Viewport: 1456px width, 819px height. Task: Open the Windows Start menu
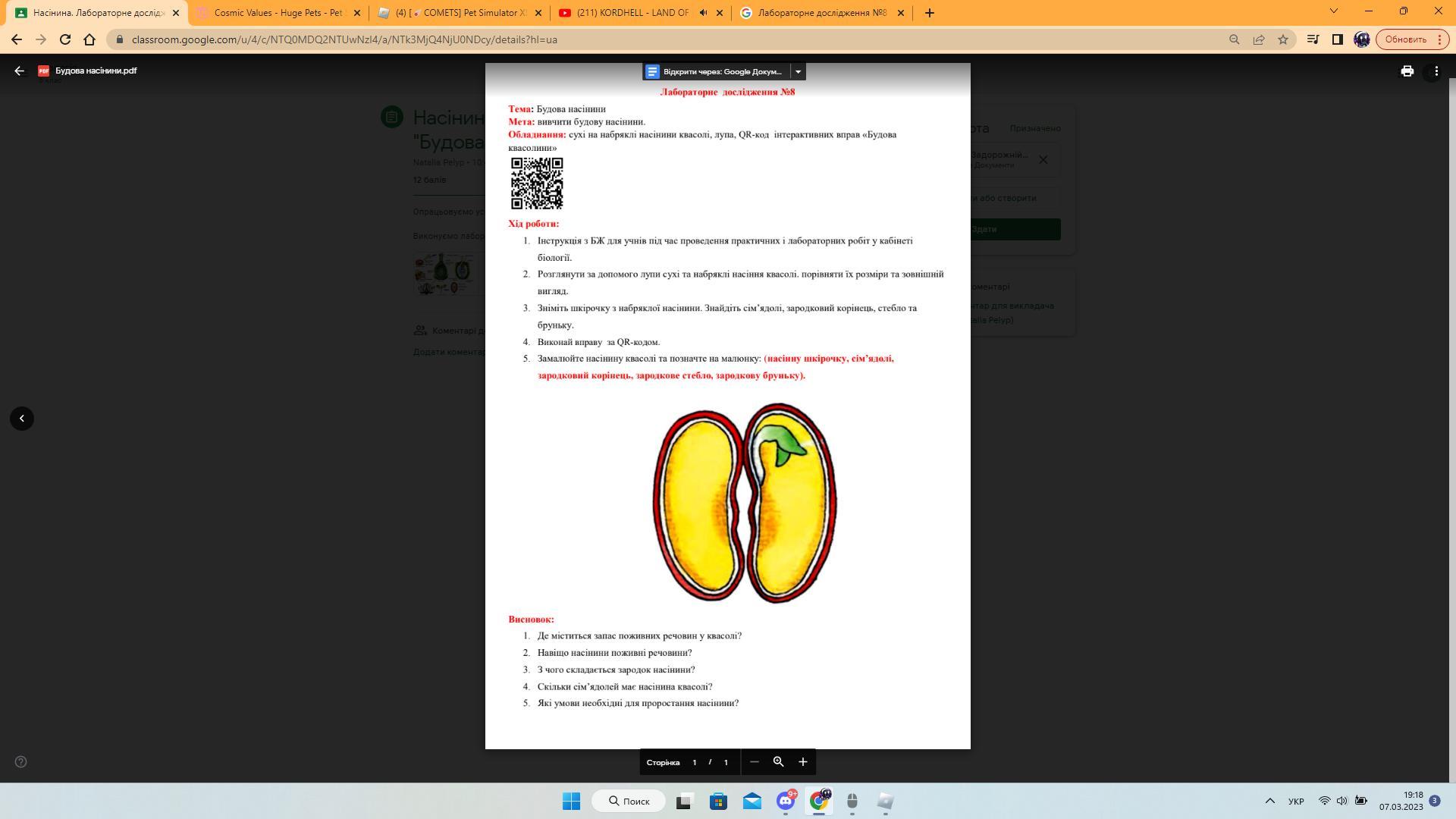click(x=571, y=802)
